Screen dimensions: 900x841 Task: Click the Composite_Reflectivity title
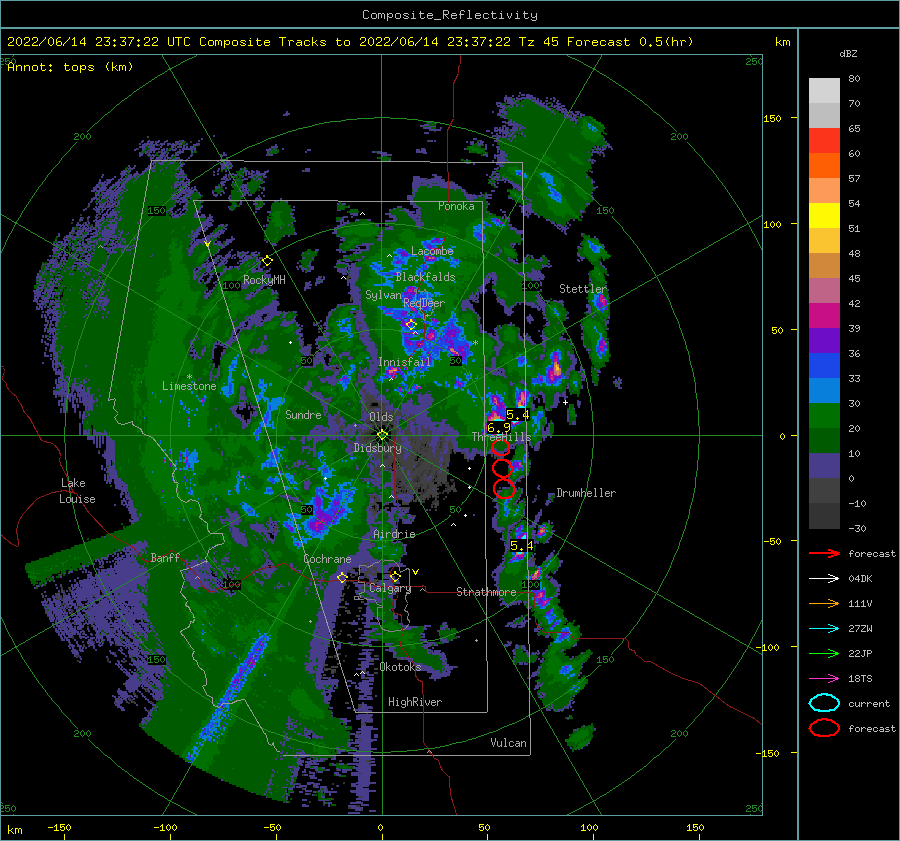pos(450,15)
